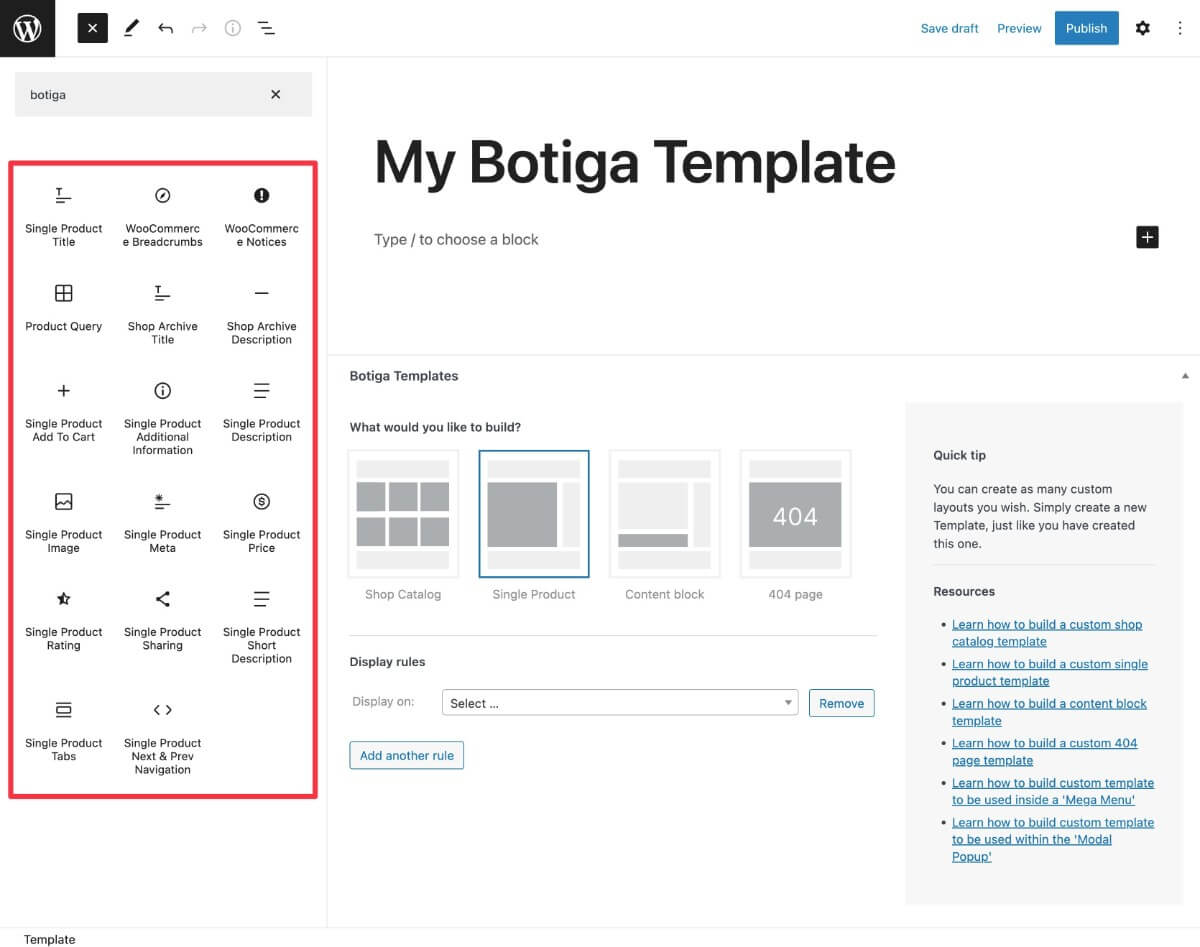Undo the last change
Image resolution: width=1200 pixels, height=947 pixels.
click(x=165, y=28)
